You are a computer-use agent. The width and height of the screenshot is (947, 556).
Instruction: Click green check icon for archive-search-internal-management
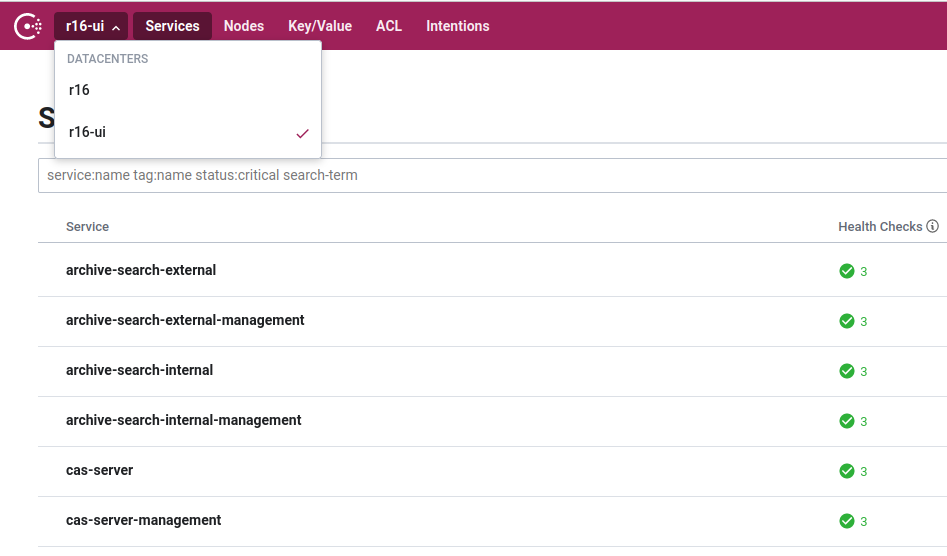[x=846, y=421]
